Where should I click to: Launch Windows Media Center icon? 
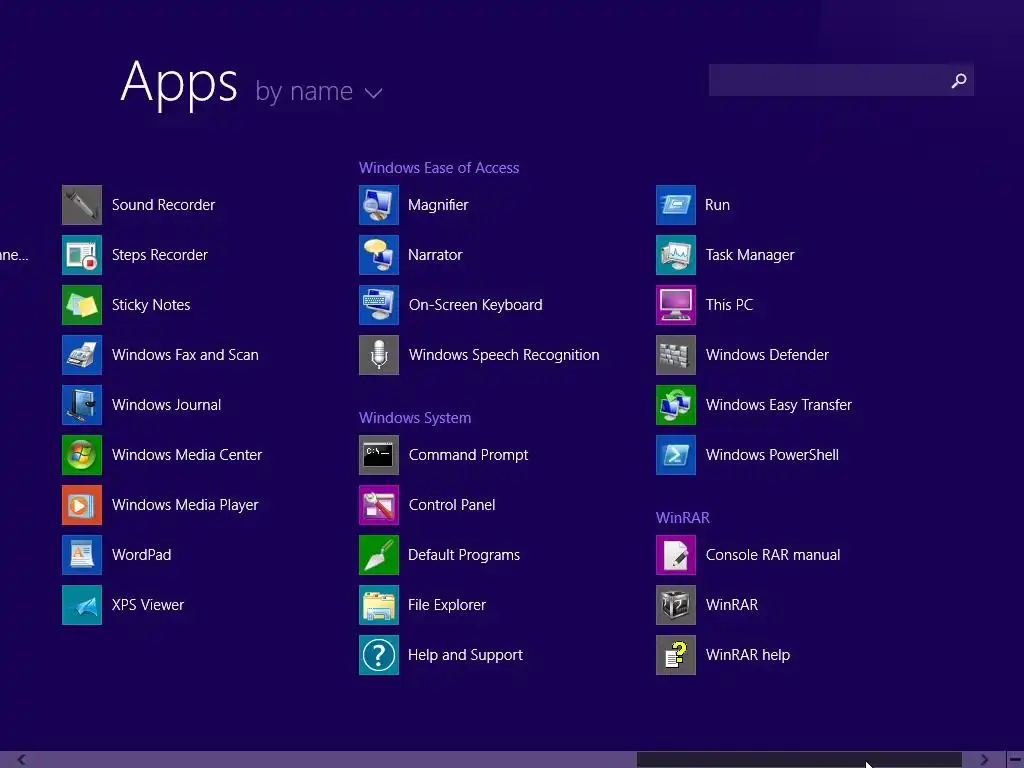(82, 455)
